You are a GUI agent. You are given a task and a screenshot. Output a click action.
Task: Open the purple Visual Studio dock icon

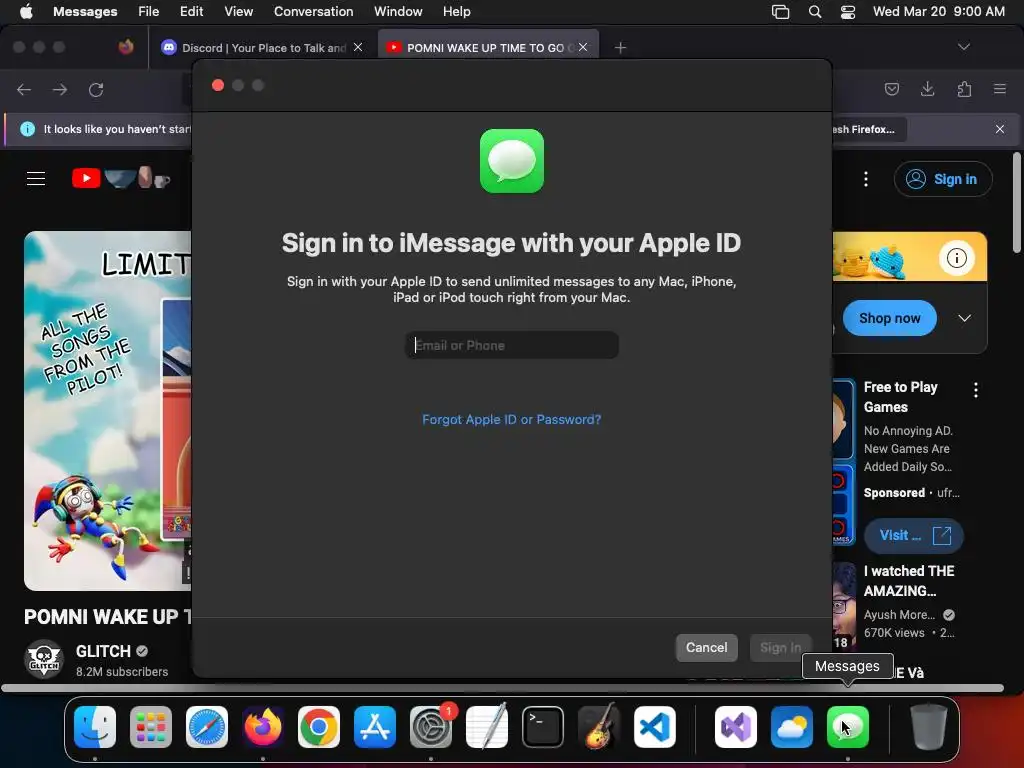pos(736,727)
